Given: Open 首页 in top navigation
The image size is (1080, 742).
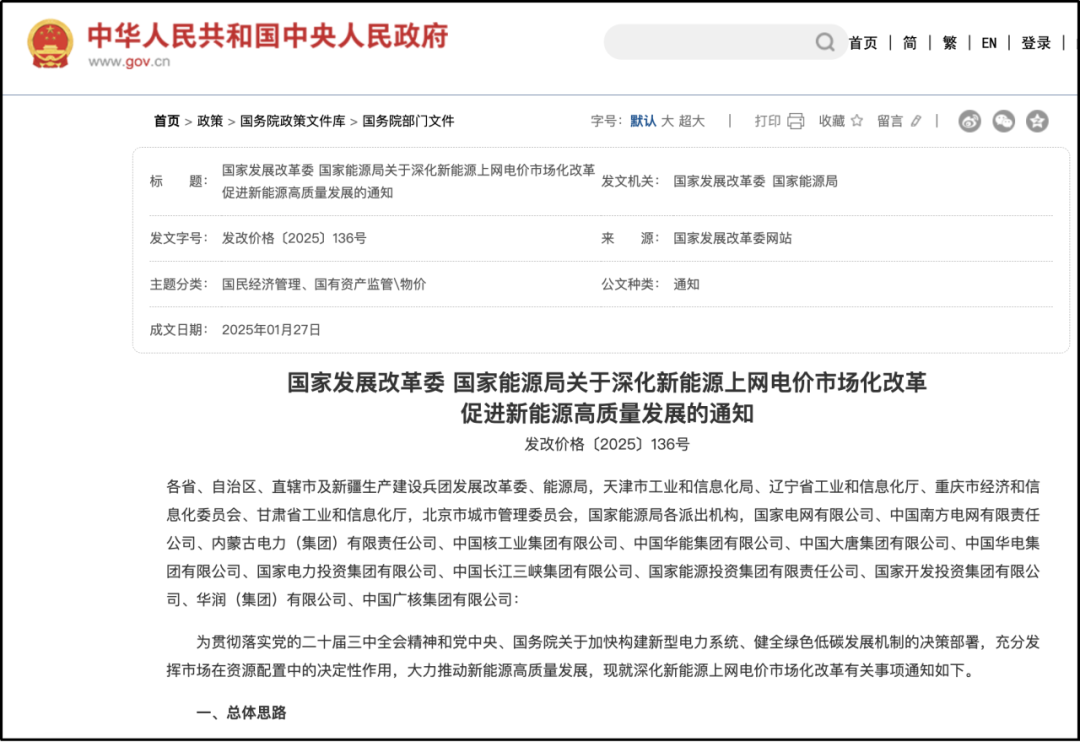Looking at the screenshot, I should click(x=863, y=43).
